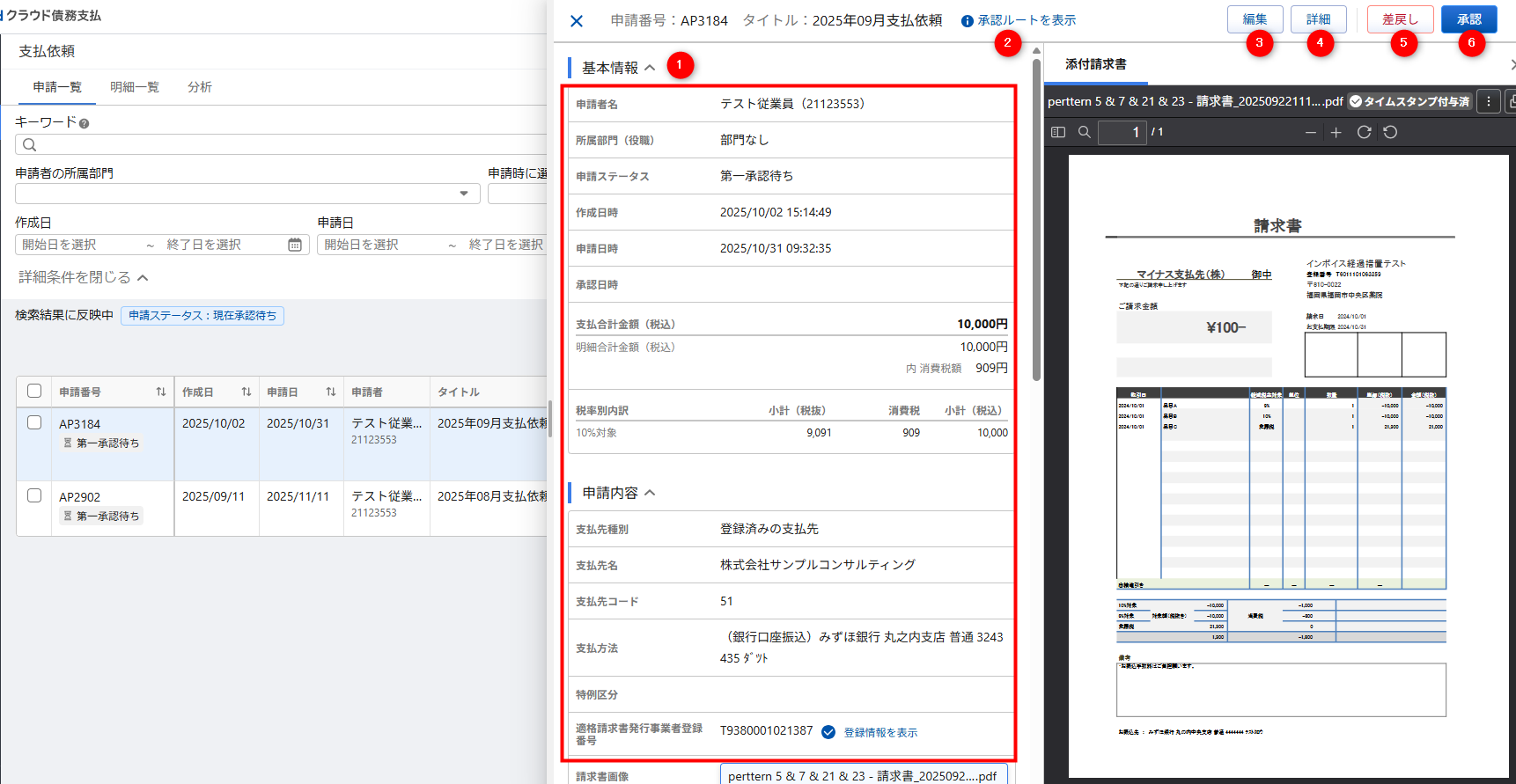Viewport: 1516px width, 784px height.
Task: Tick the checkbox for request AP2902
Action: (34, 495)
